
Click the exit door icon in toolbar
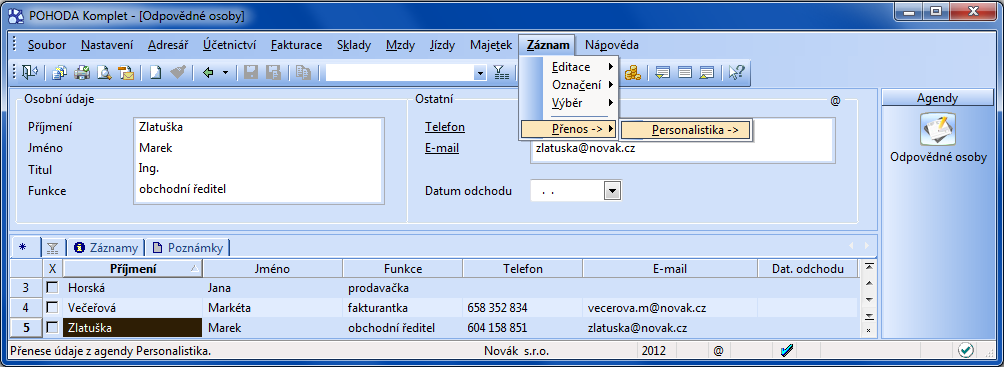pos(30,72)
